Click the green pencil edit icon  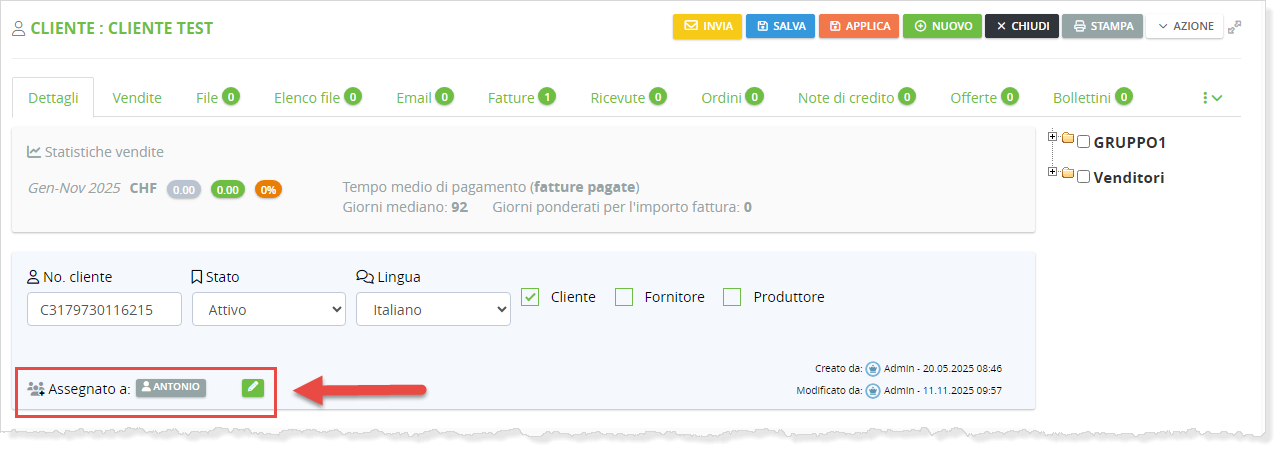[253, 388]
